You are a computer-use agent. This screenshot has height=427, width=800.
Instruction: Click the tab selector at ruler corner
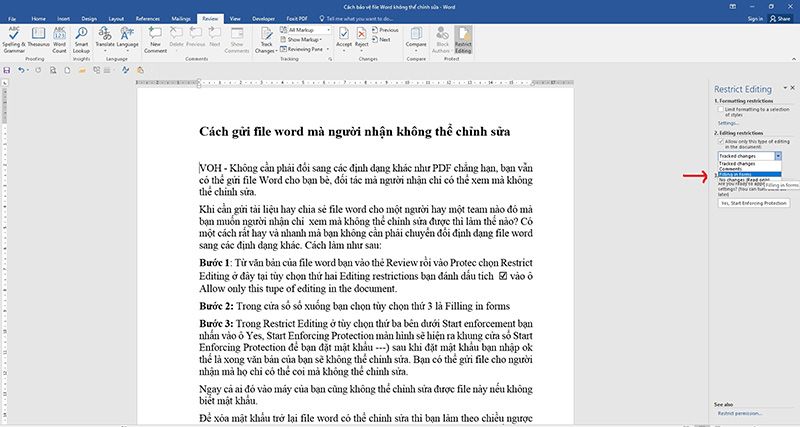click(5, 82)
